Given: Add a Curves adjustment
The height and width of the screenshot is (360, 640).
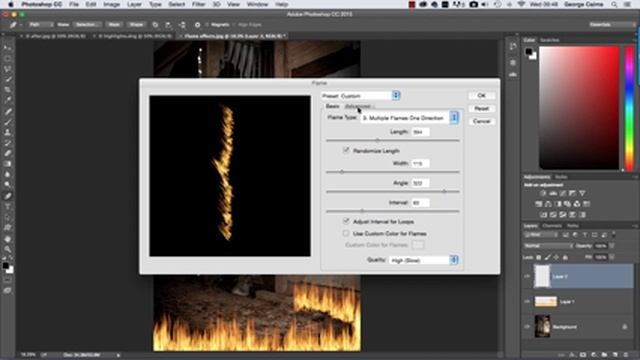Looking at the screenshot, I should pyautogui.click(x=562, y=193).
